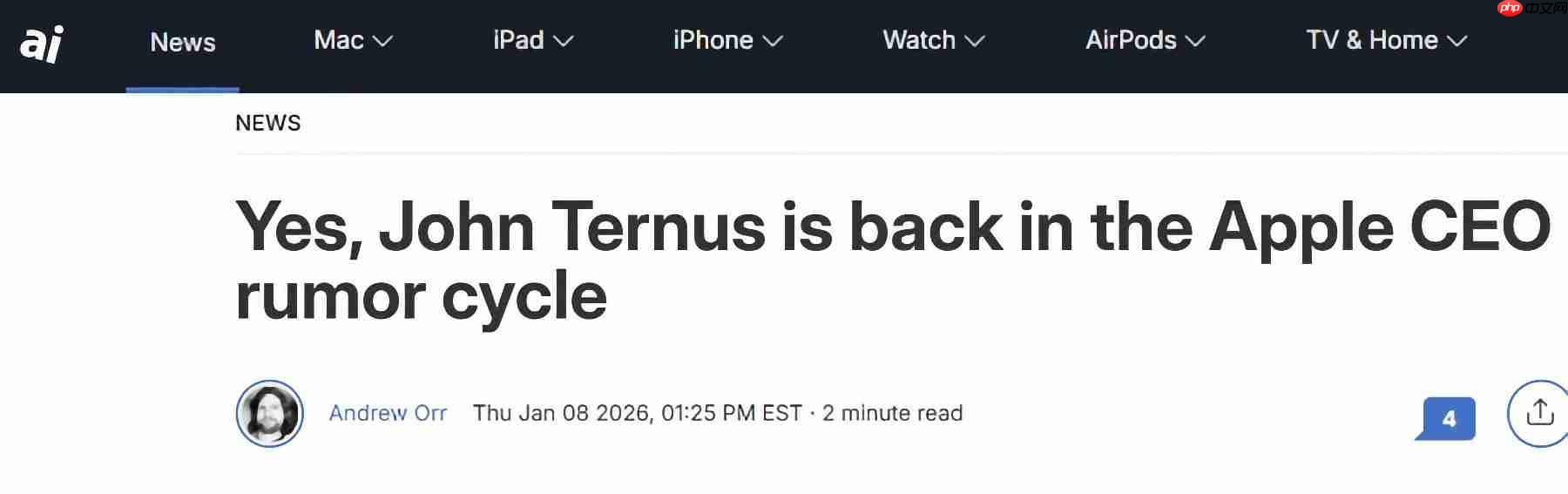The width and height of the screenshot is (1568, 494).
Task: Open the comments bubble showing 4
Action: 1447,418
